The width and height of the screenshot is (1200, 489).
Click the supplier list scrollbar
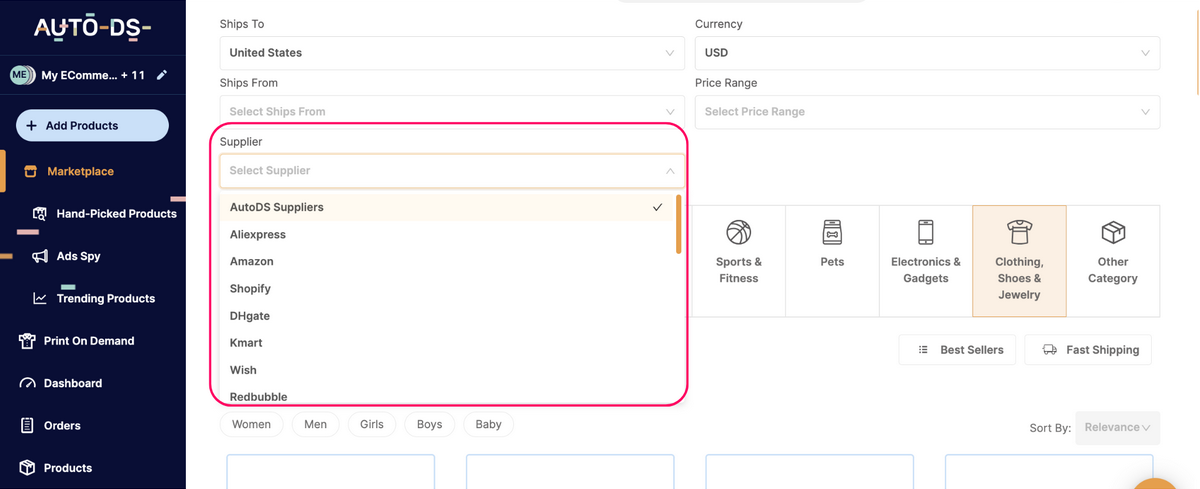tap(679, 224)
